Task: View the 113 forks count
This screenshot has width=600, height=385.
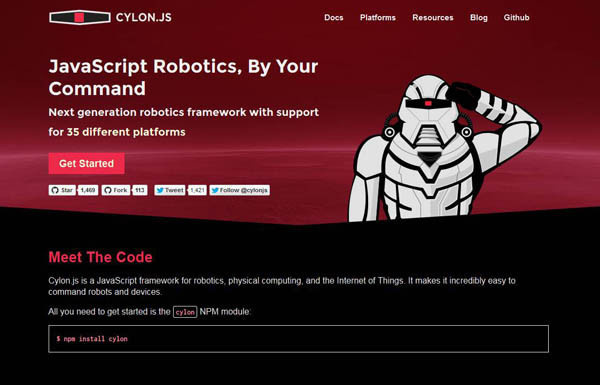Action: [x=140, y=190]
